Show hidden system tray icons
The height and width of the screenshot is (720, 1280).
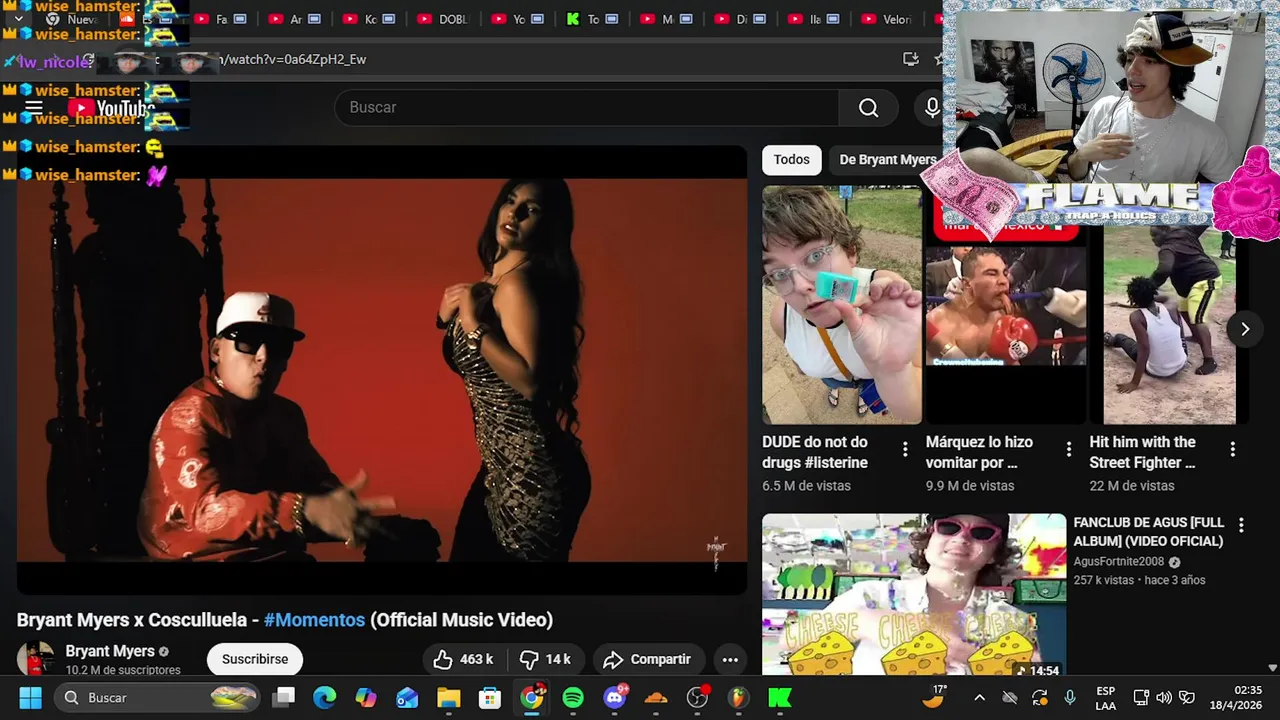click(979, 697)
